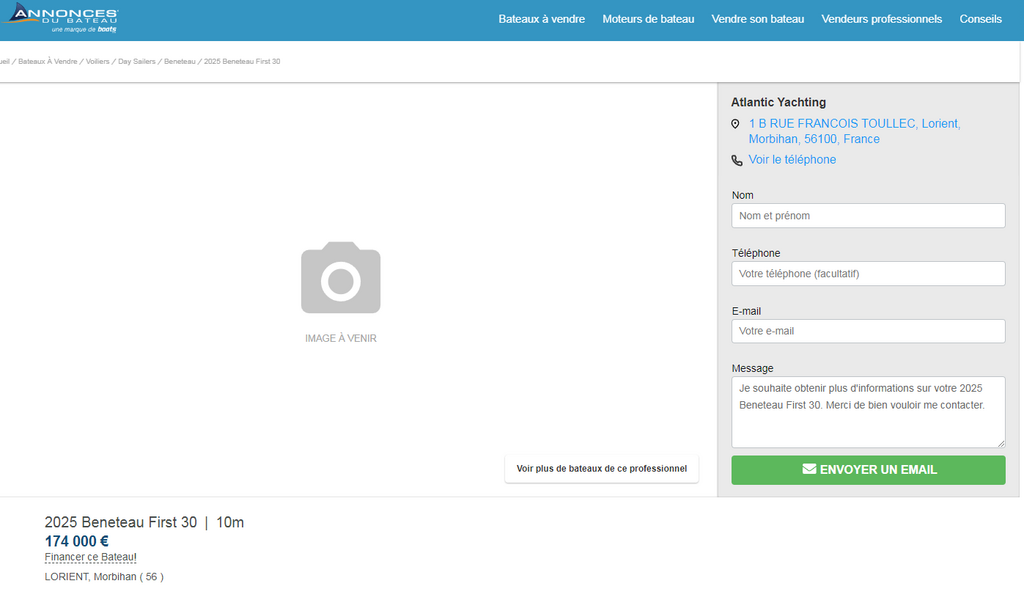Reveal seller phone via Voir le téléphone
The image size is (1024, 600).
(x=792, y=160)
